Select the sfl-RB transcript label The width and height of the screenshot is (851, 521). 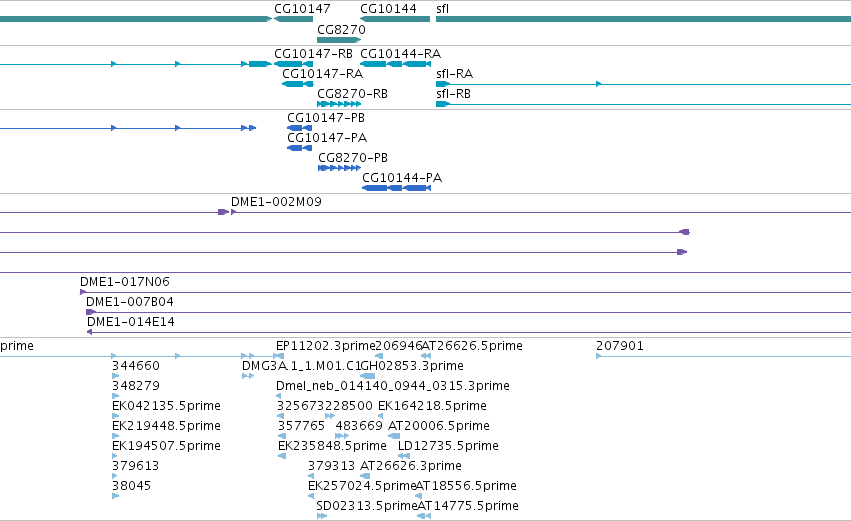point(453,94)
